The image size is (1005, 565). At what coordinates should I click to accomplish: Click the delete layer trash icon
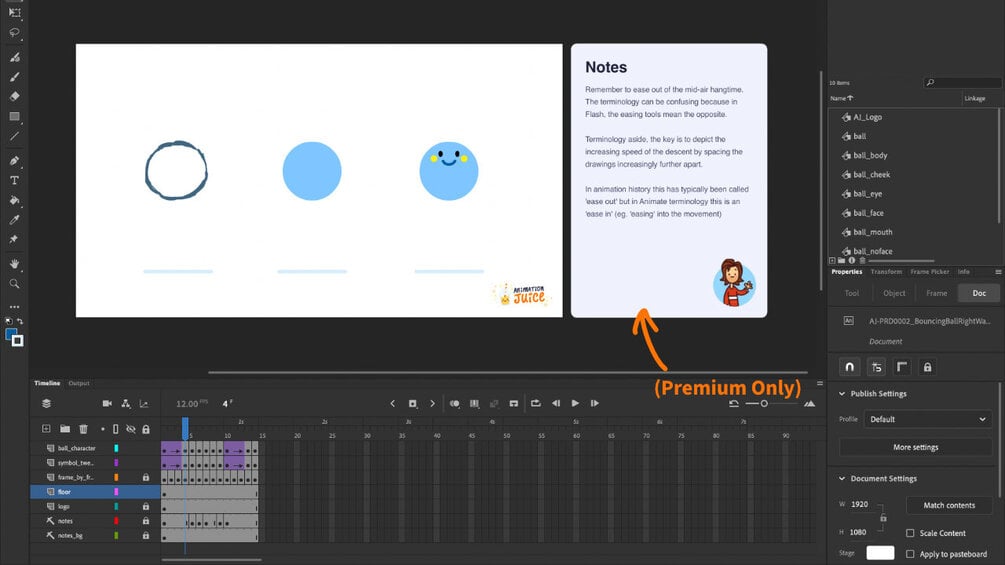[83, 429]
